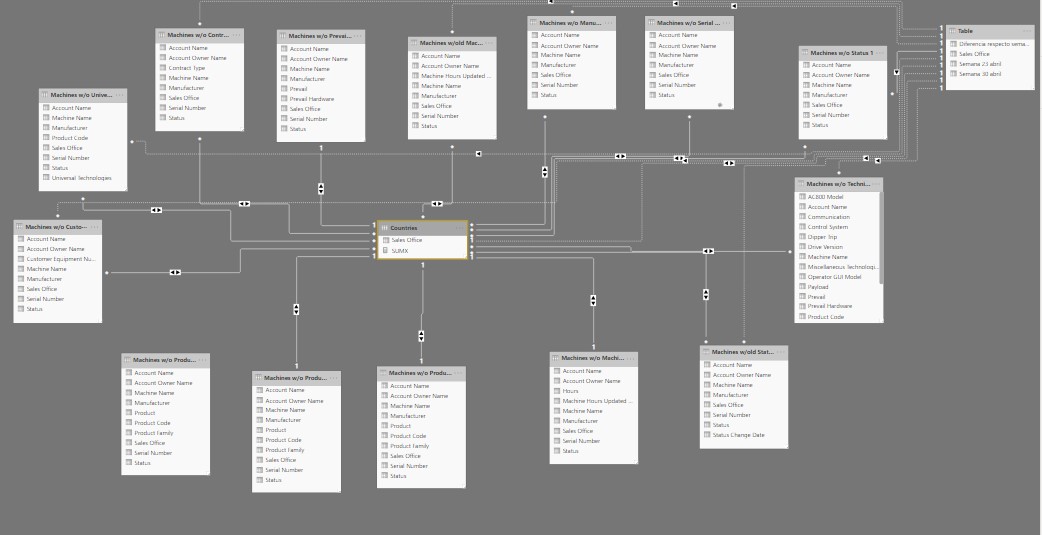Open more options on Machines w/o Contr table

pos(237,35)
